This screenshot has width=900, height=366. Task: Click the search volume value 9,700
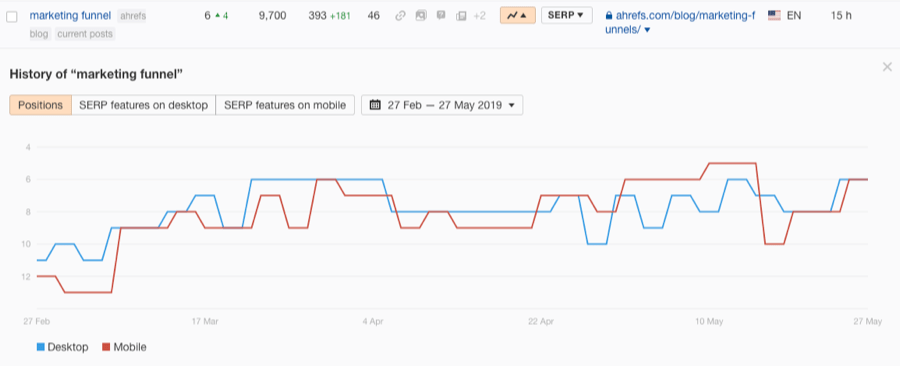click(x=272, y=16)
